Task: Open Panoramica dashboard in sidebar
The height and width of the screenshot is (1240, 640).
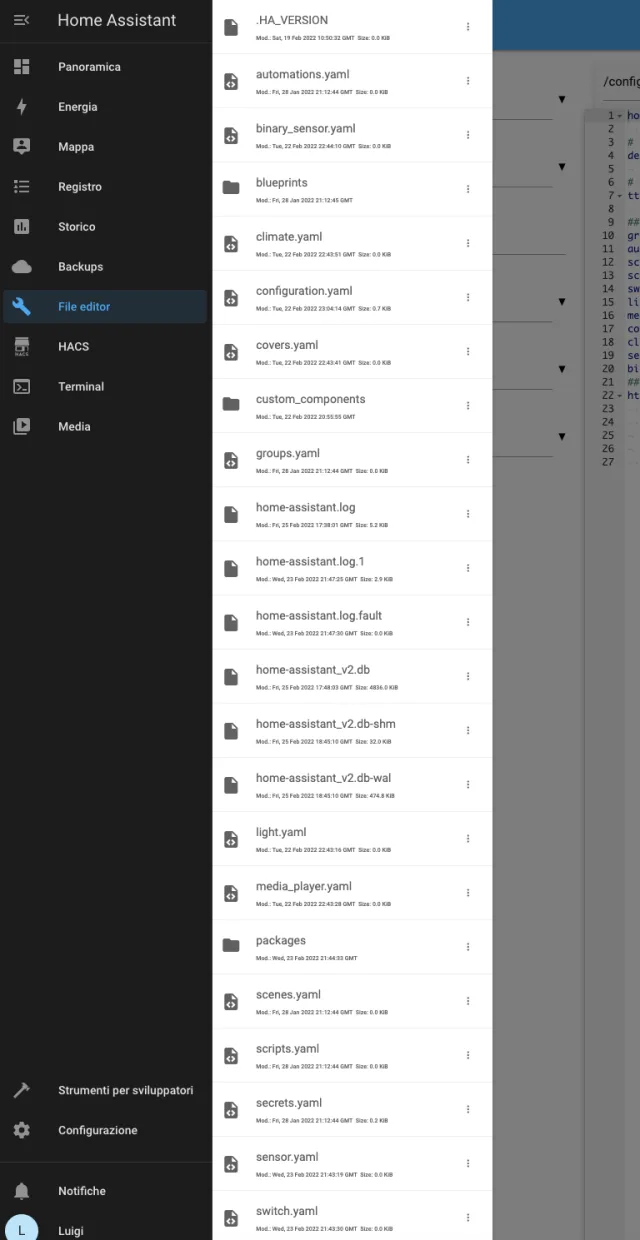Action: (x=105, y=67)
